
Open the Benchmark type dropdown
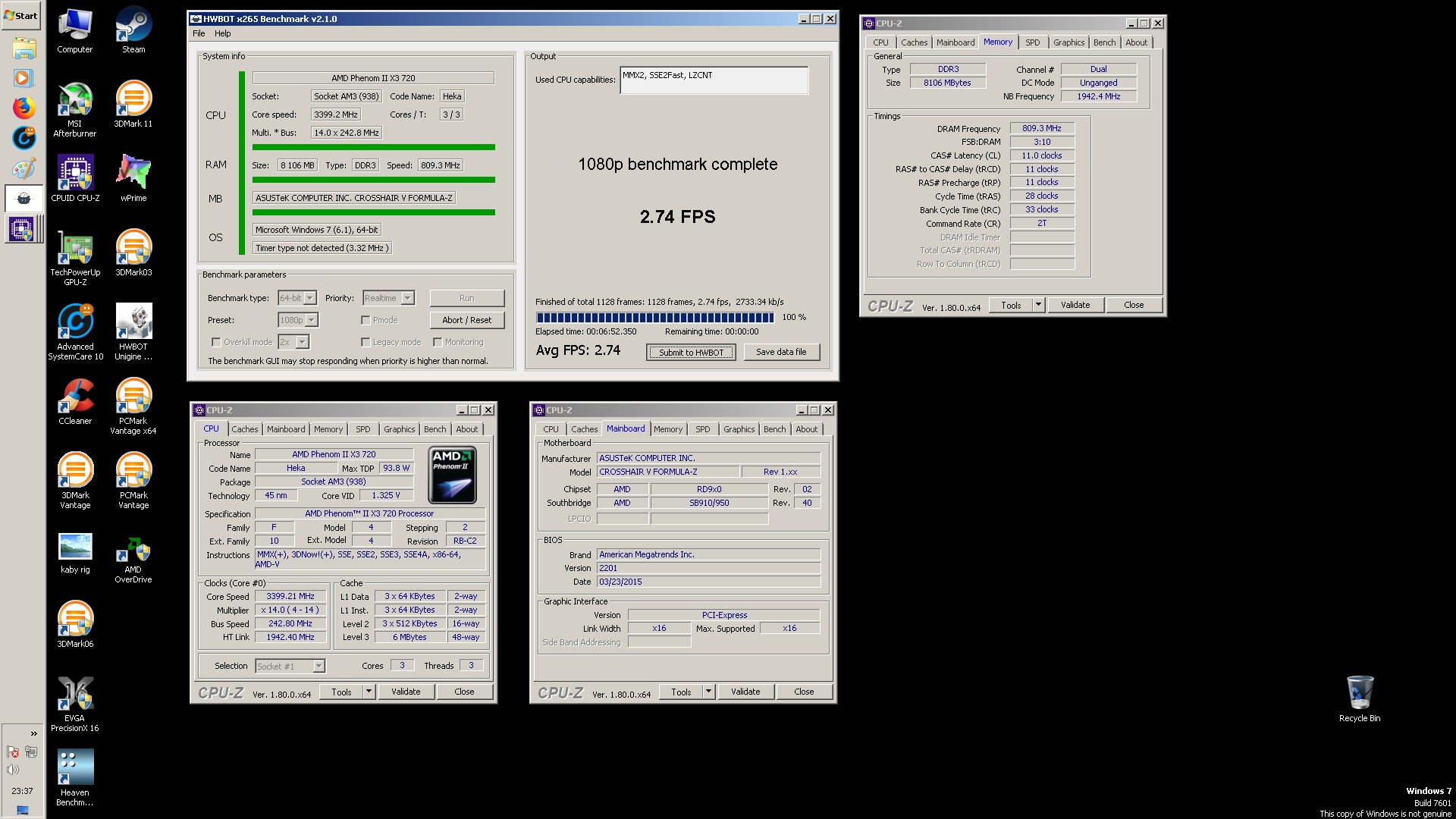(x=297, y=298)
